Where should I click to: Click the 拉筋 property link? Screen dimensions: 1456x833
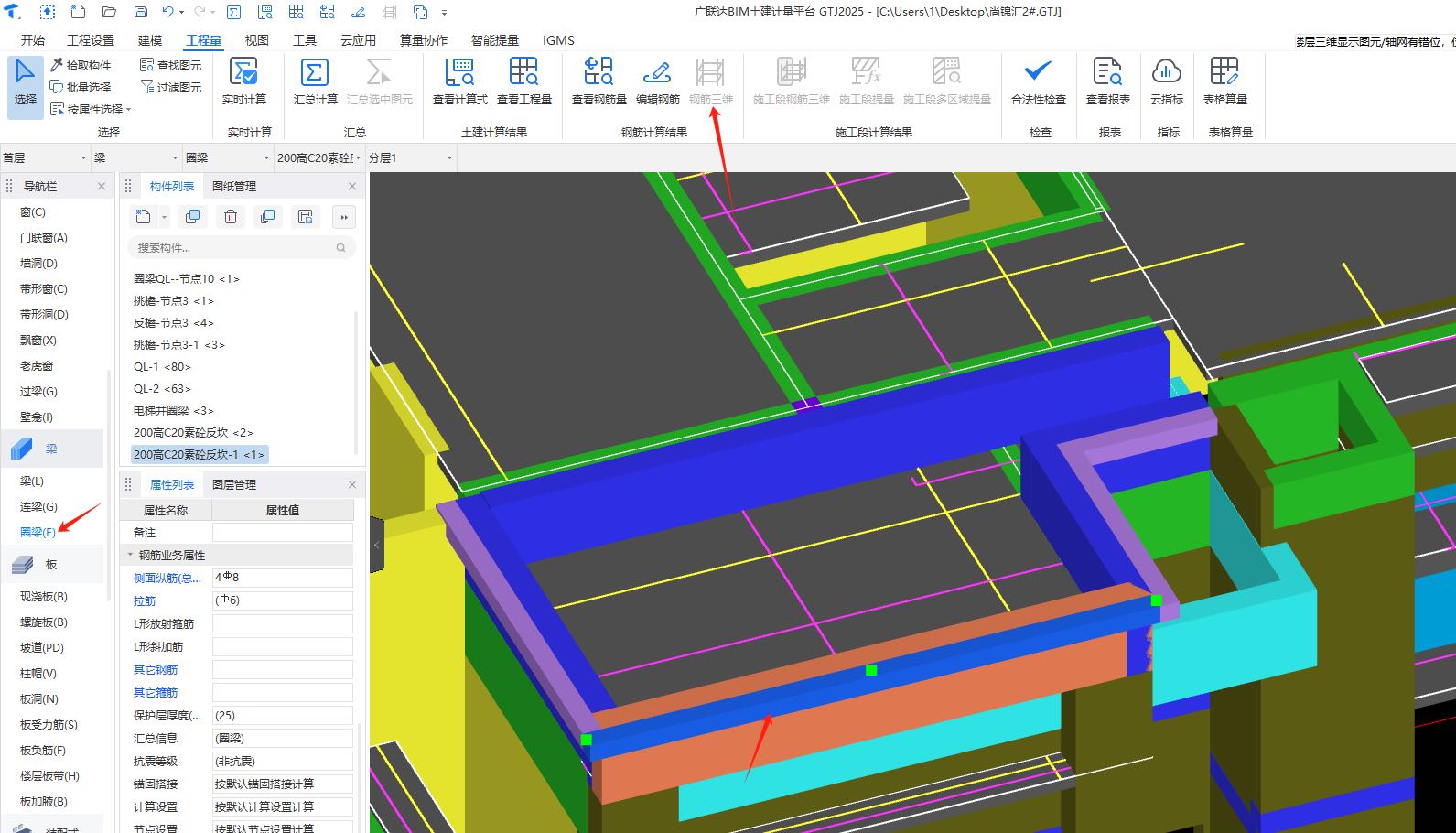(145, 600)
